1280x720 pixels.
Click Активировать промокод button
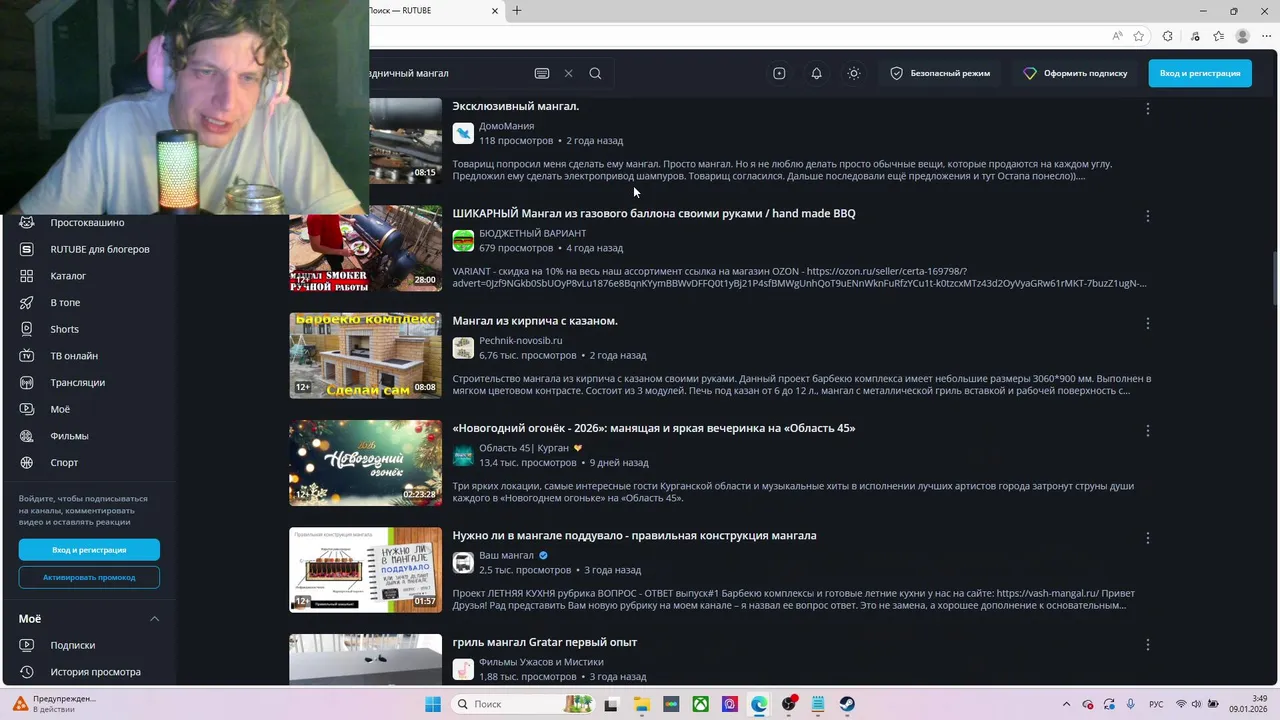pos(89,577)
